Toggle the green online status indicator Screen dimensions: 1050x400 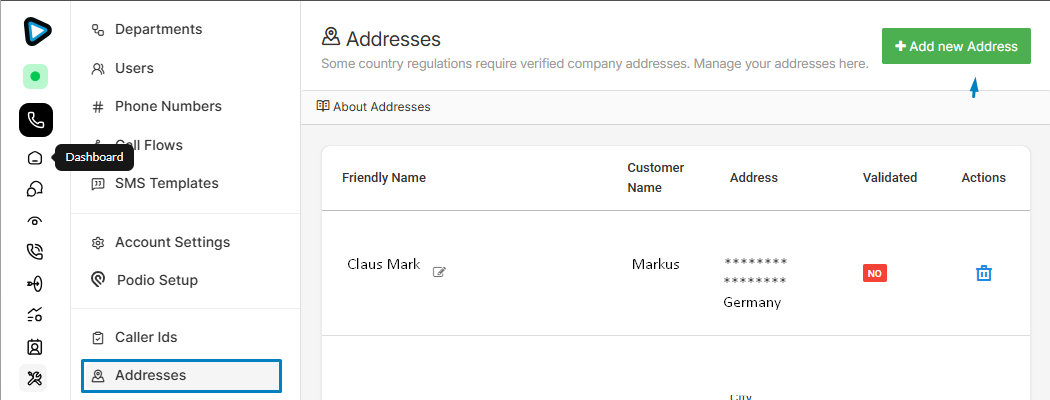pyautogui.click(x=35, y=76)
